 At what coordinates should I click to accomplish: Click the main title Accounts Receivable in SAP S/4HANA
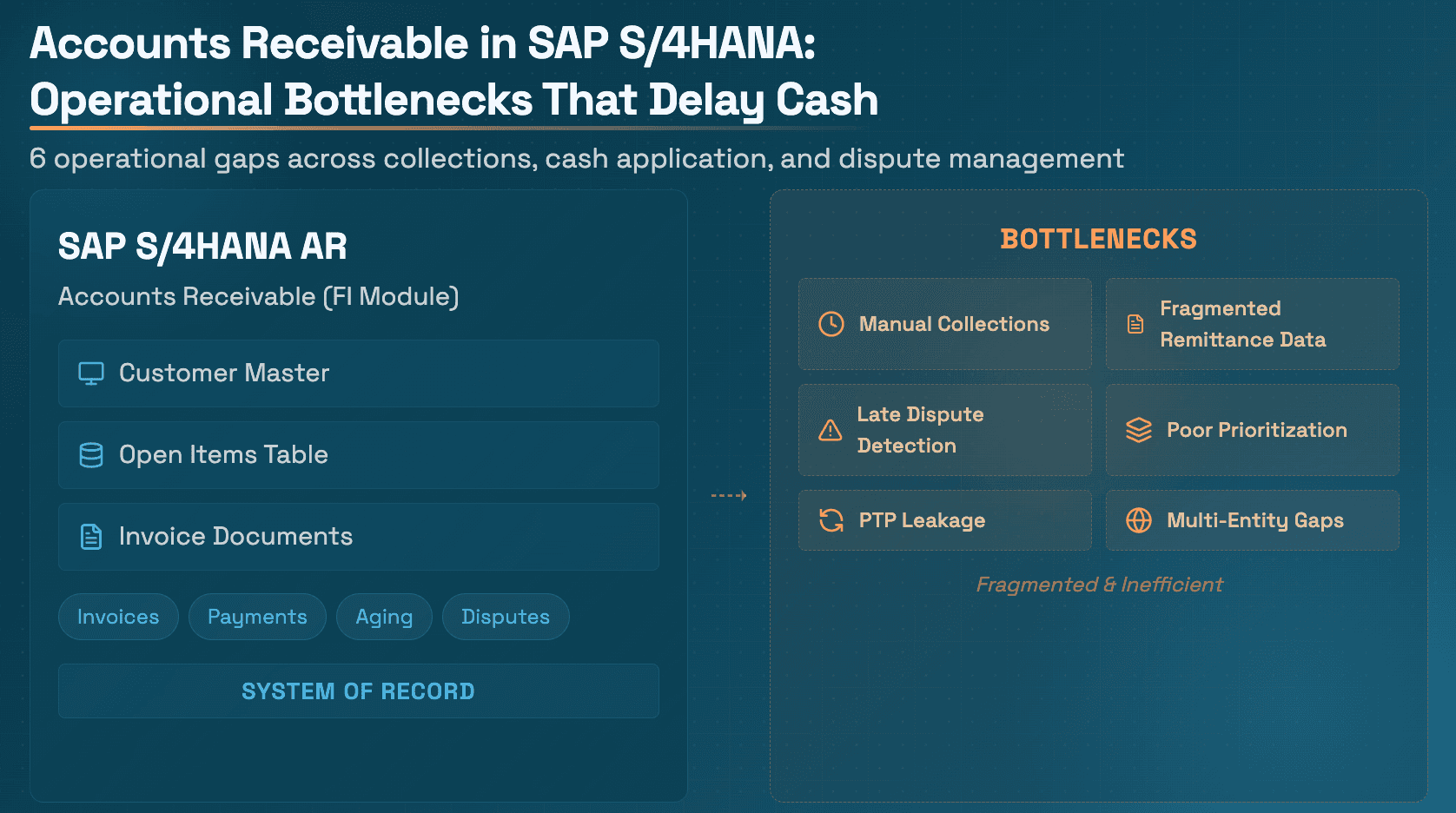coord(454,71)
